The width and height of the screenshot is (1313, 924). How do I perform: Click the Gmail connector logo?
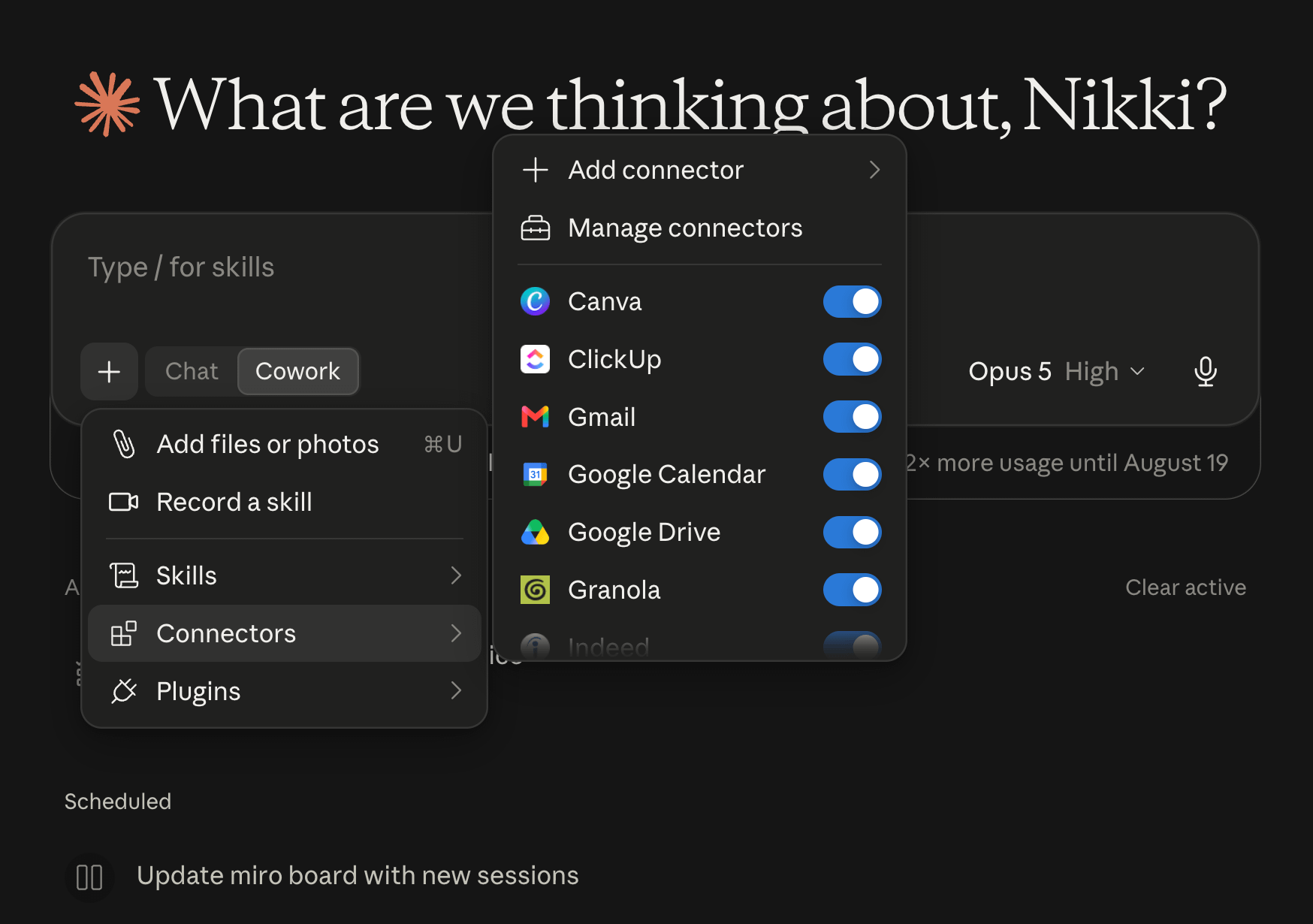point(536,417)
